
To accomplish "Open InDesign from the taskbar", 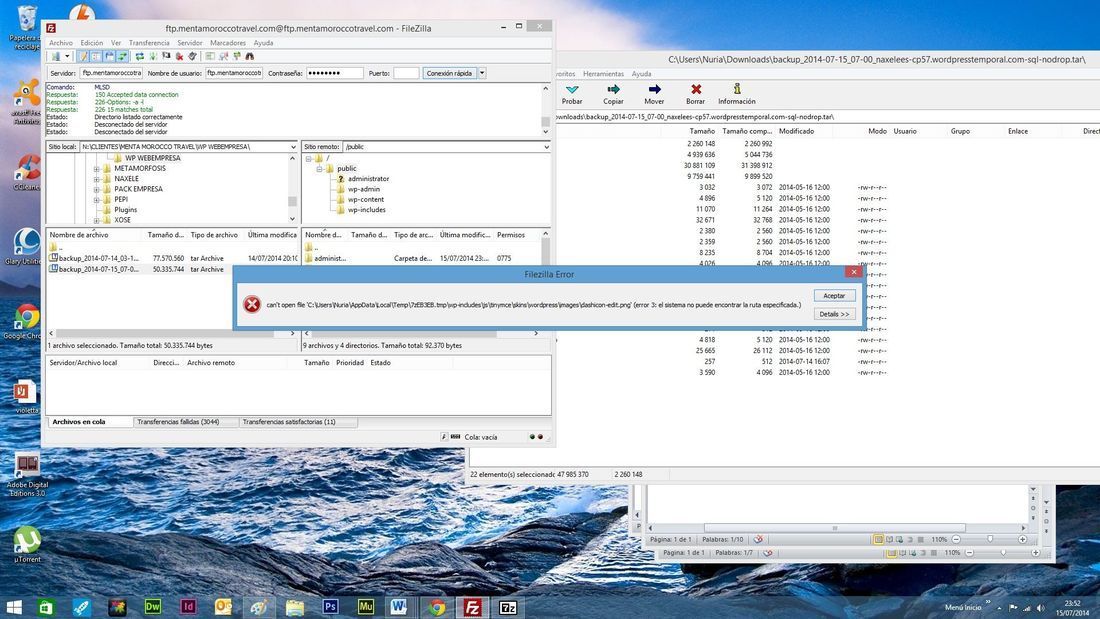I will (x=188, y=606).
